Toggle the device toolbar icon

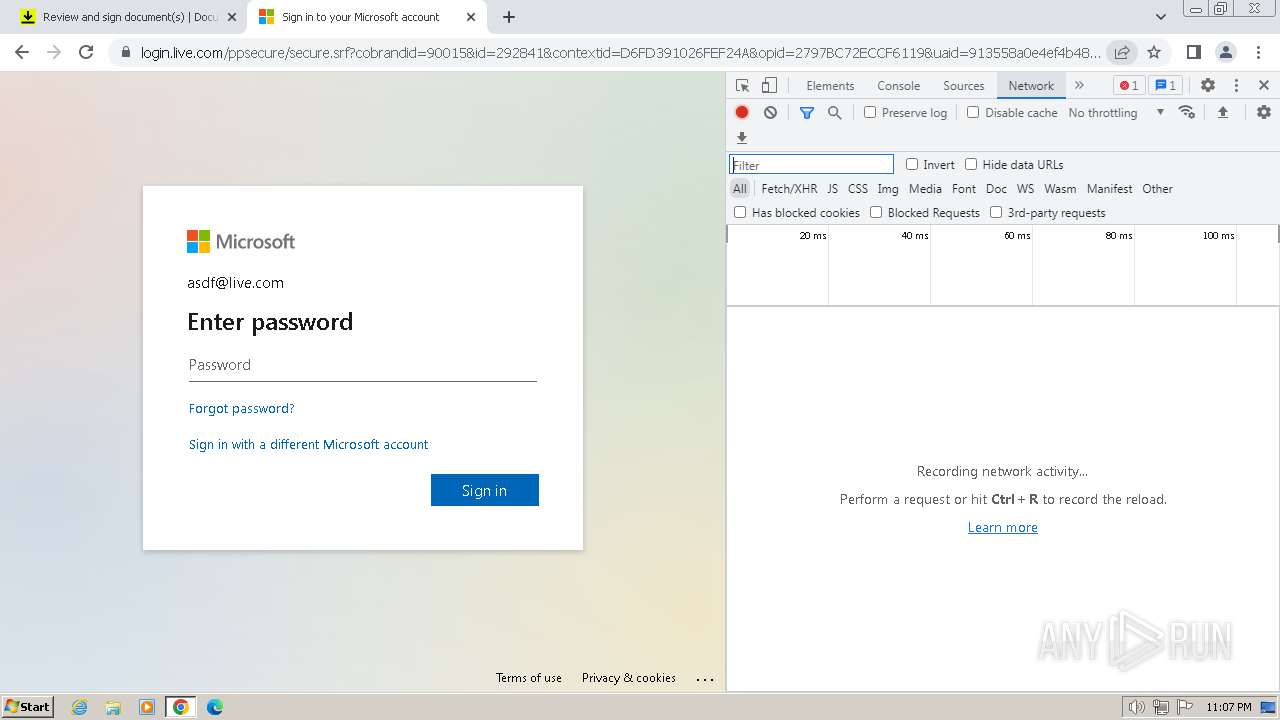[x=769, y=86]
